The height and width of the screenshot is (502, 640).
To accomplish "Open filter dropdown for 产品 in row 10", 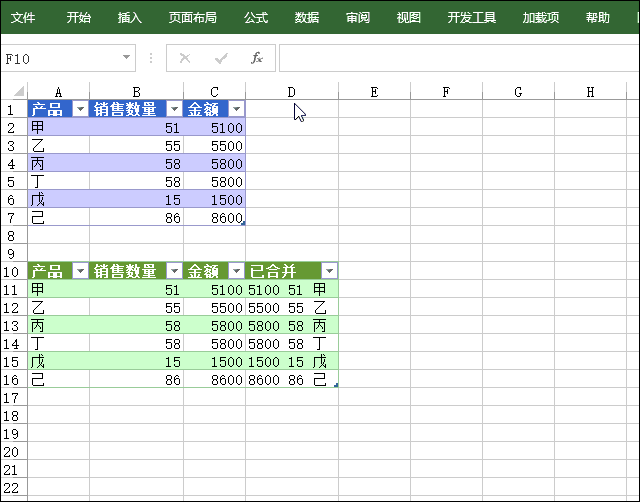I will [80, 271].
